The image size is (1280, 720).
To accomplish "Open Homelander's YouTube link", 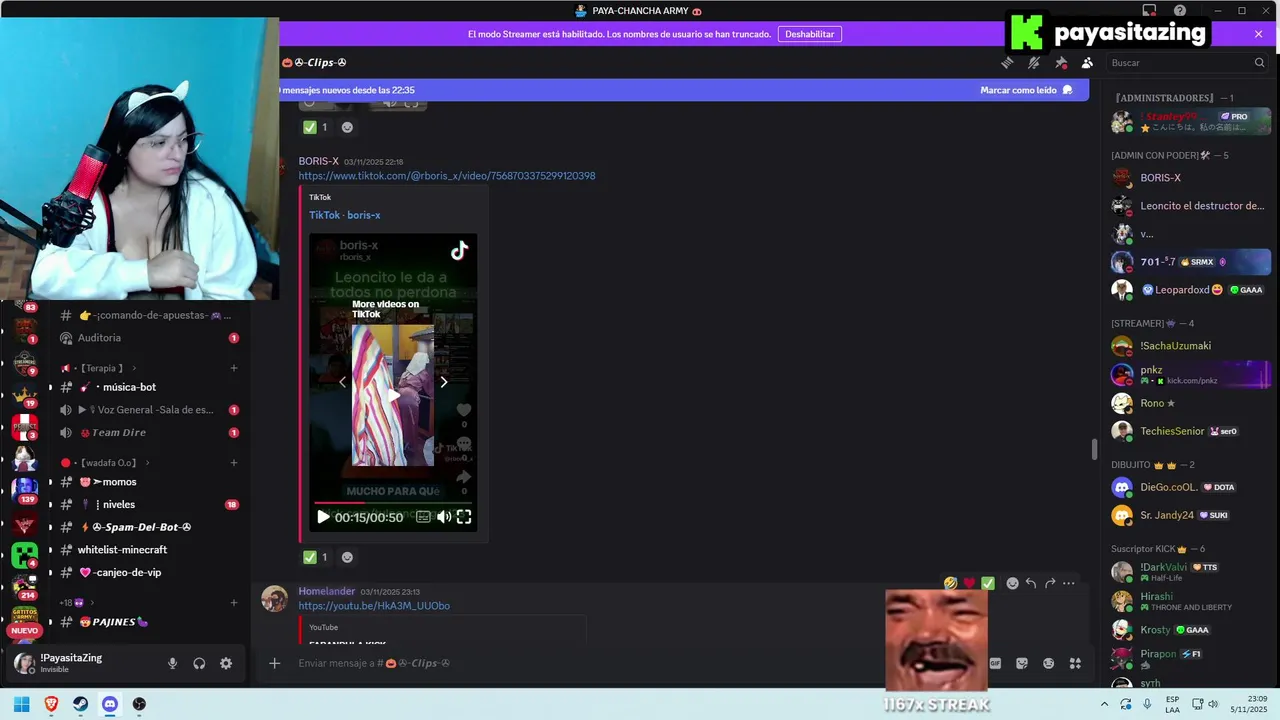I will 374,606.
